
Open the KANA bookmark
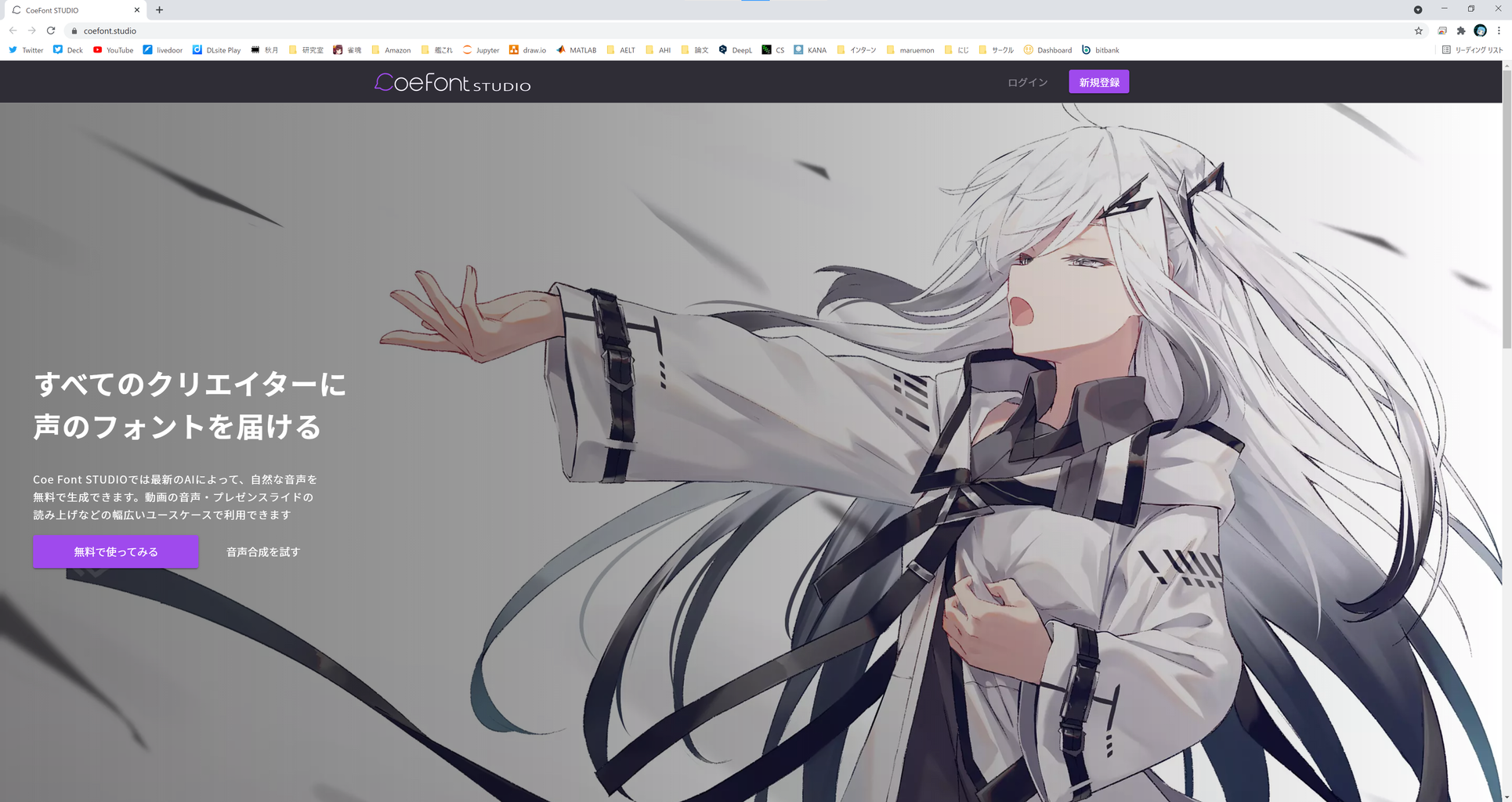point(810,50)
